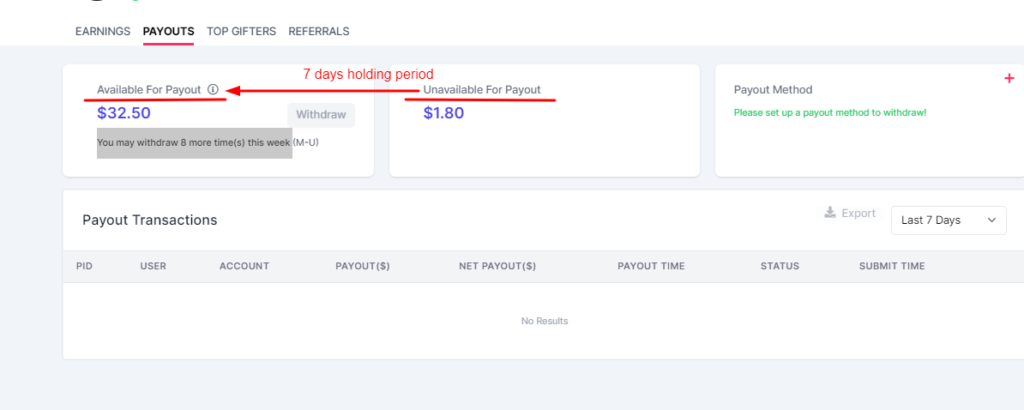The width and height of the screenshot is (1024, 410).
Task: Click the USER column header
Action: [x=153, y=266]
